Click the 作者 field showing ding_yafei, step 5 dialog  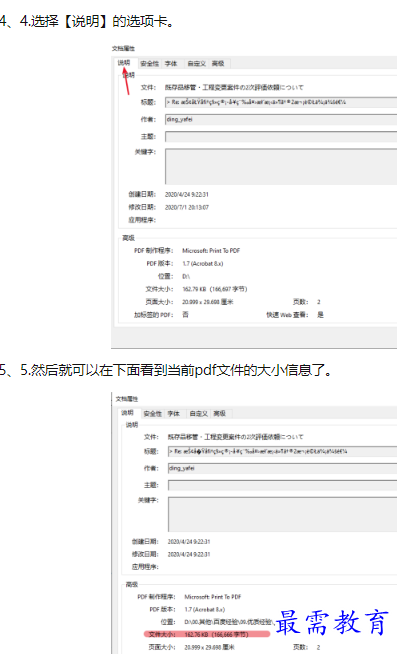283,468
